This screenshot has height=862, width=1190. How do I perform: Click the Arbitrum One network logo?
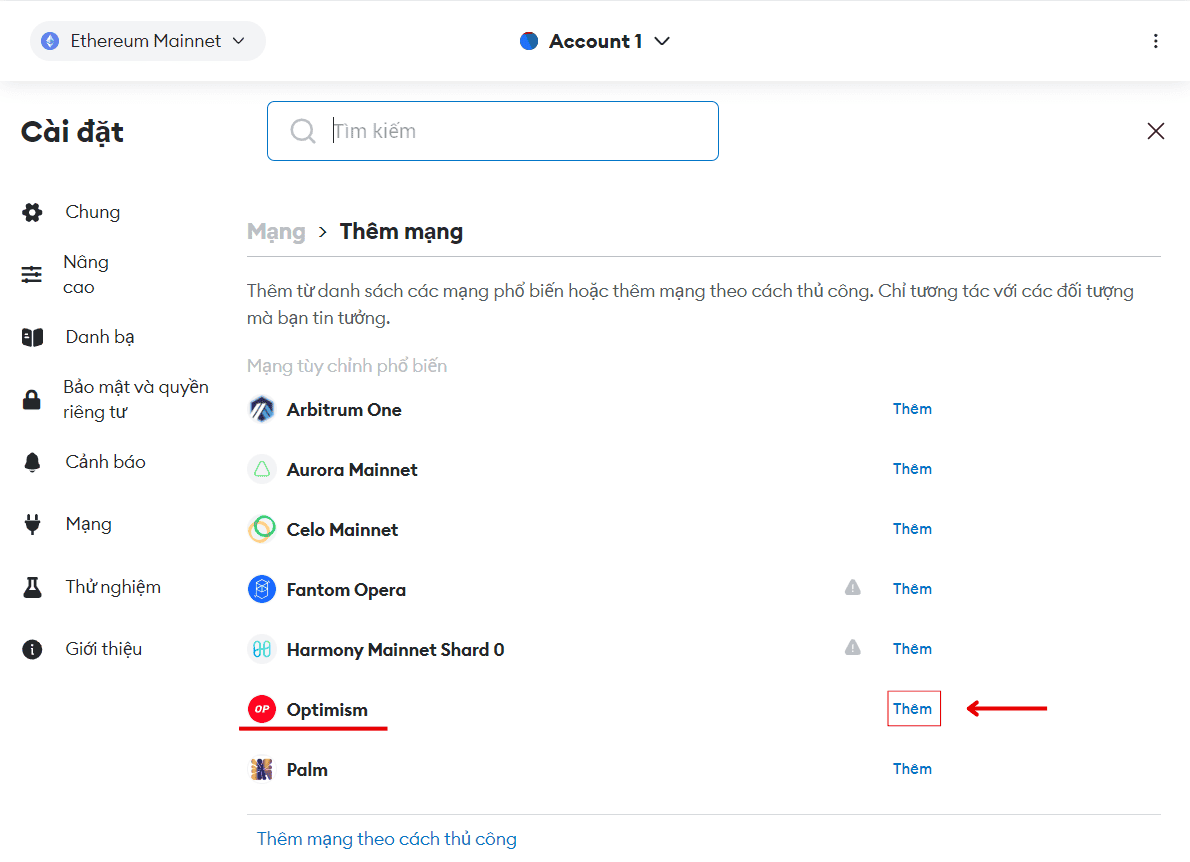pyautogui.click(x=262, y=409)
